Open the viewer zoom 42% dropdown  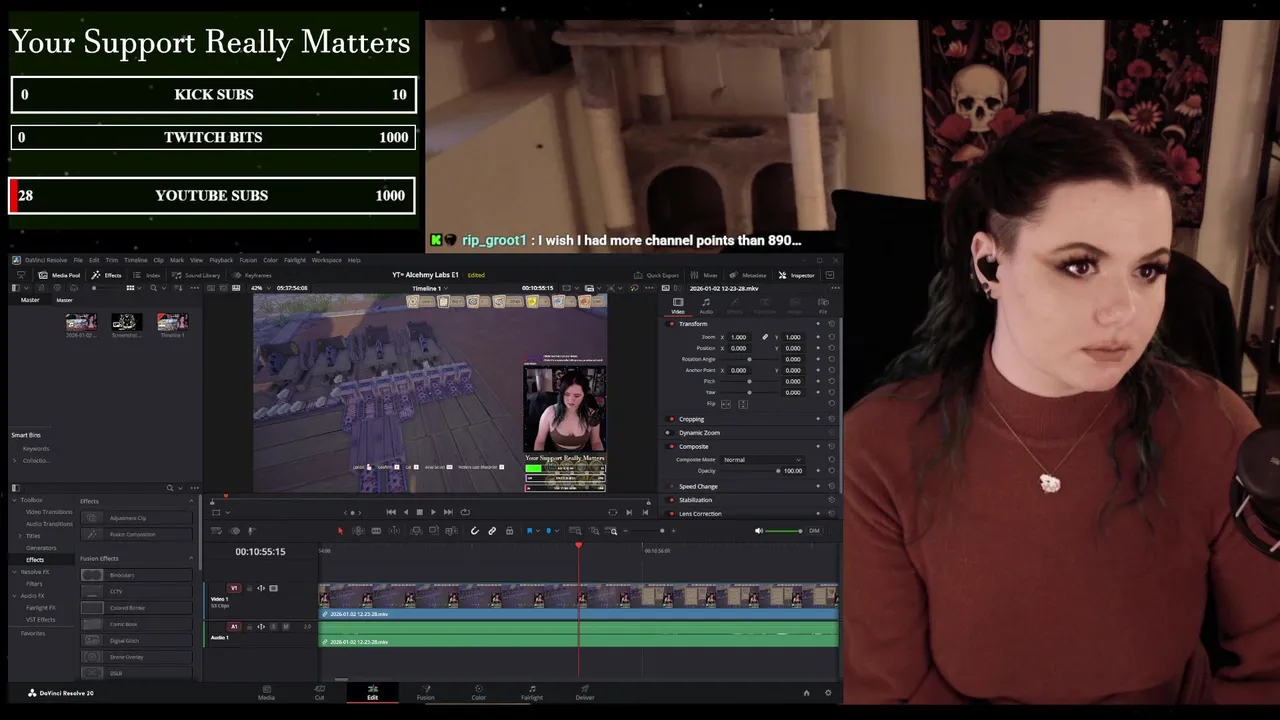(260, 288)
